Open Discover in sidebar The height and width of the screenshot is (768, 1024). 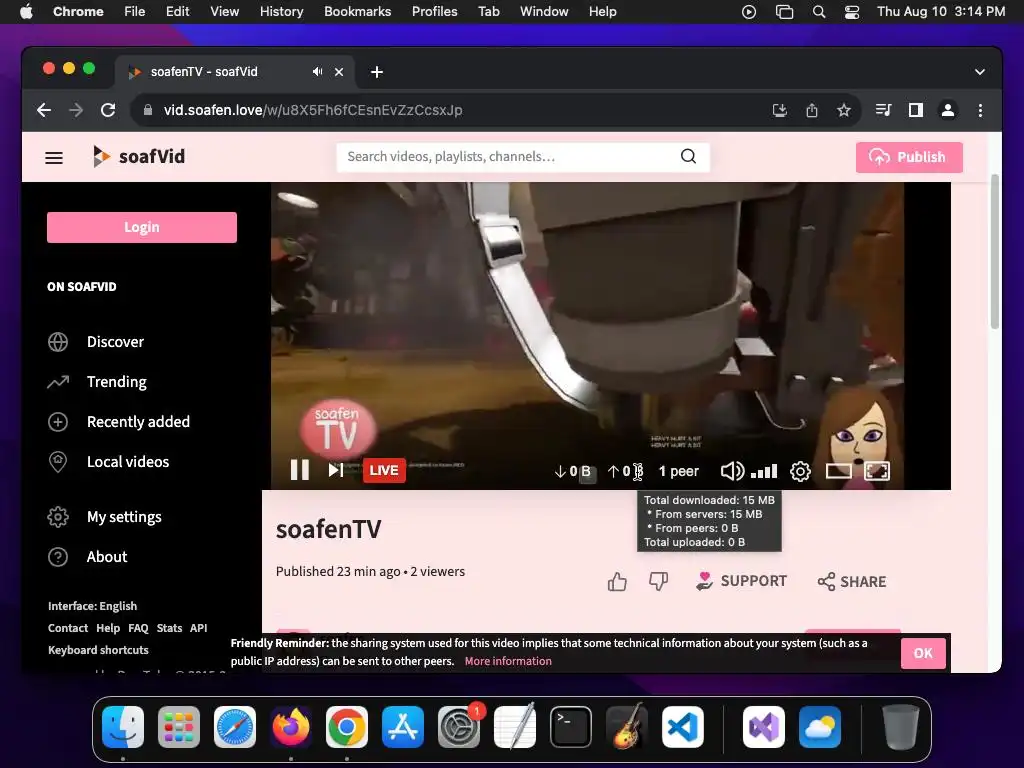tap(96, 342)
